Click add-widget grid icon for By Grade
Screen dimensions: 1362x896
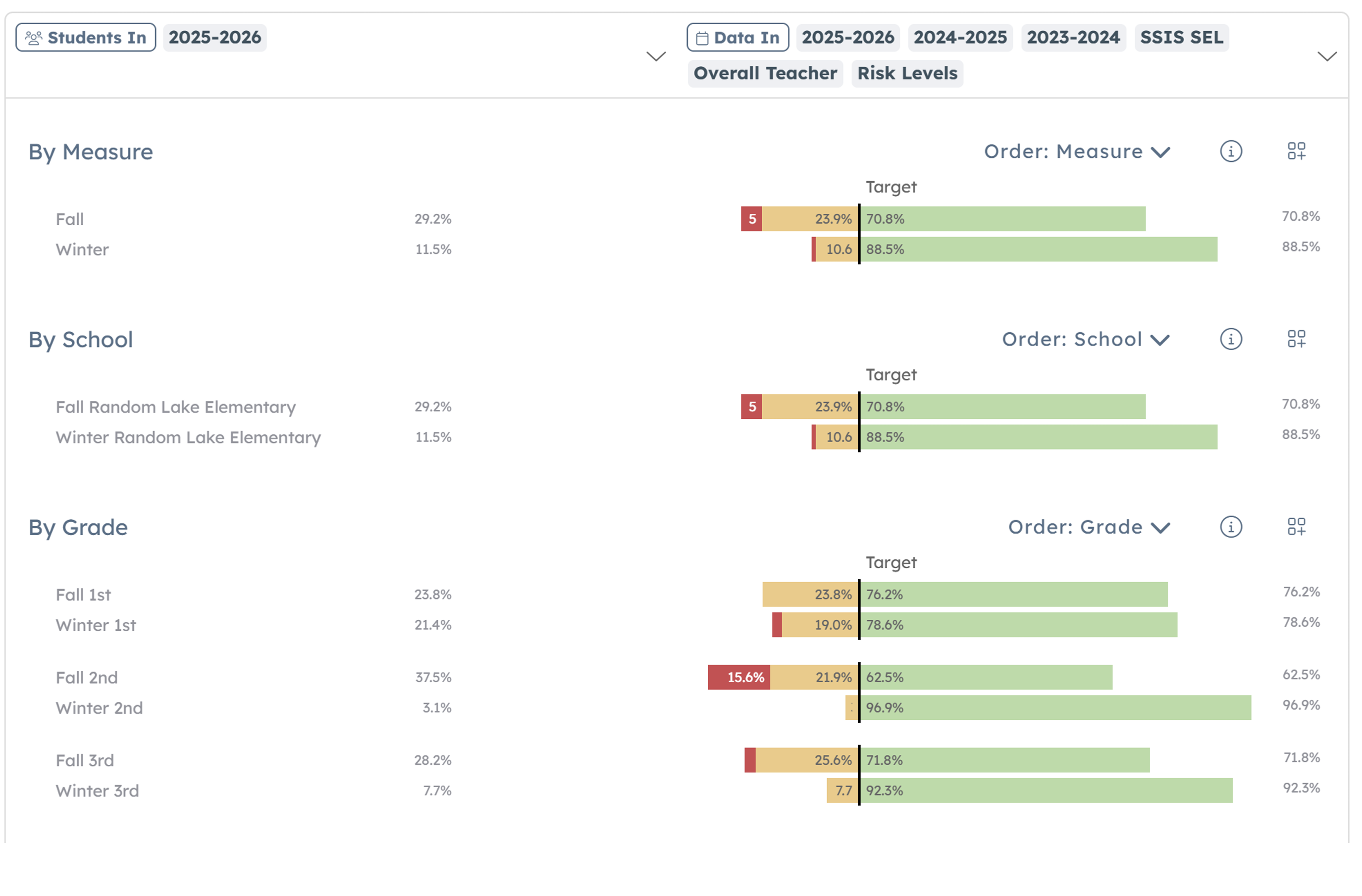tap(1296, 527)
